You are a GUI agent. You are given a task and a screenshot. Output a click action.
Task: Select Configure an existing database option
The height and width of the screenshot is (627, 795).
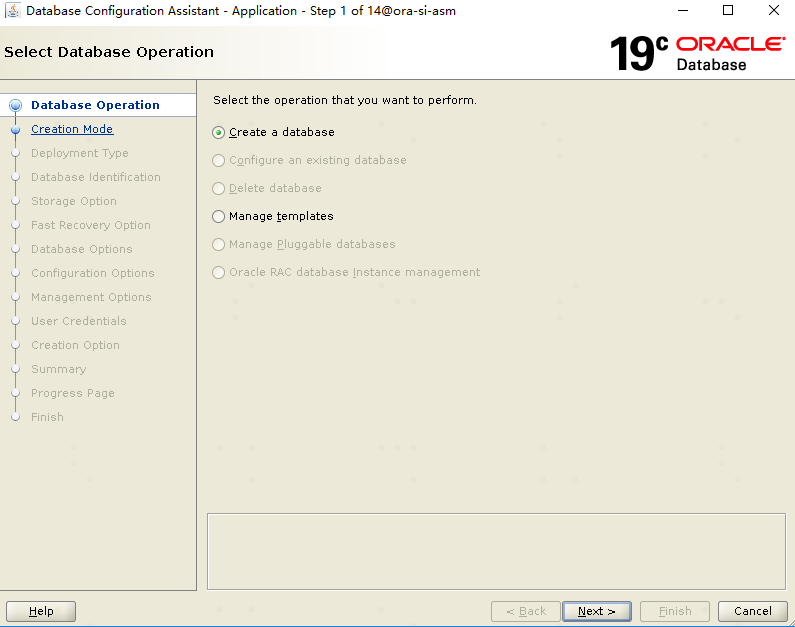pos(309,160)
